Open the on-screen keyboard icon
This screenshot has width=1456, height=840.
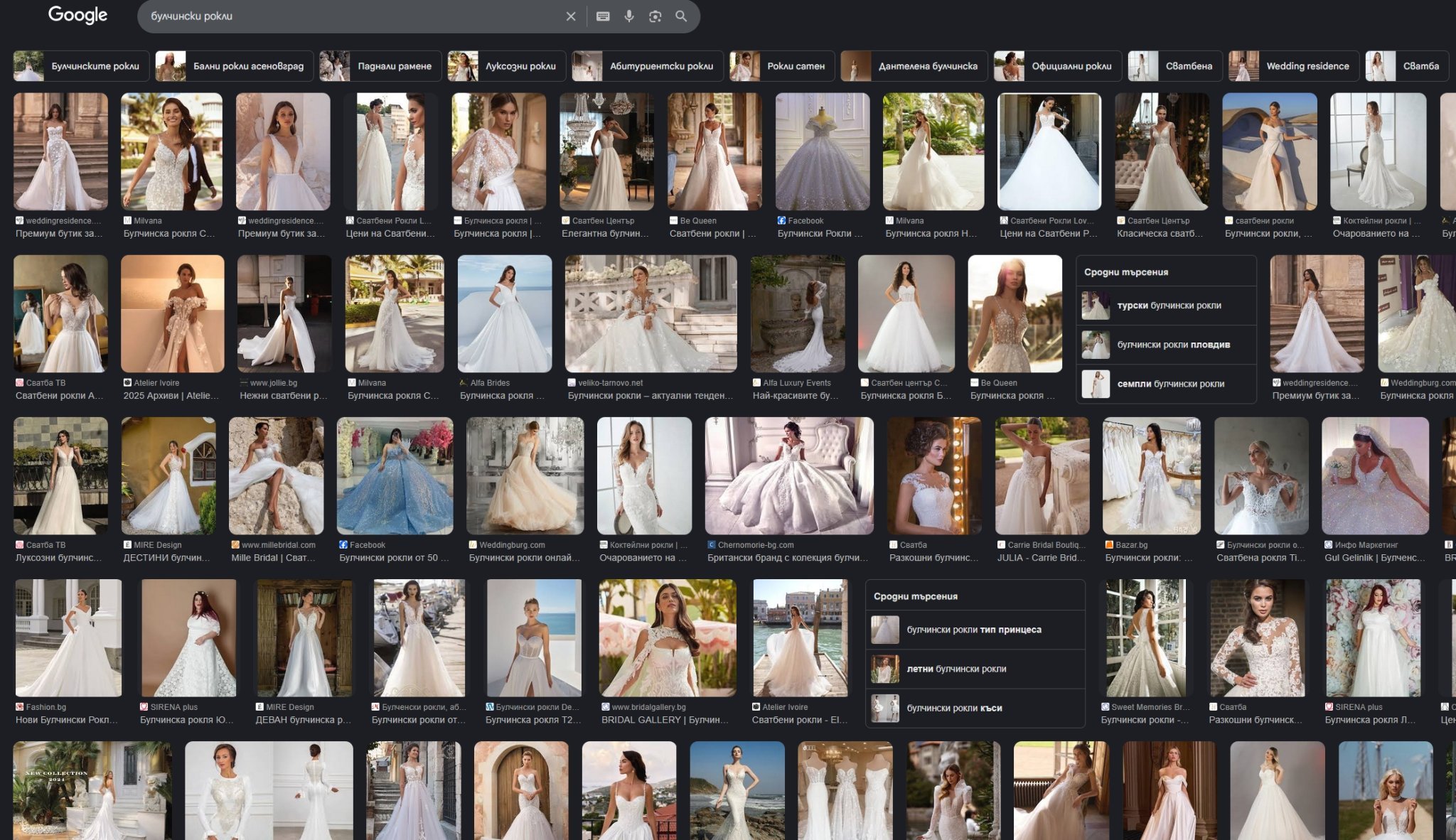point(603,16)
